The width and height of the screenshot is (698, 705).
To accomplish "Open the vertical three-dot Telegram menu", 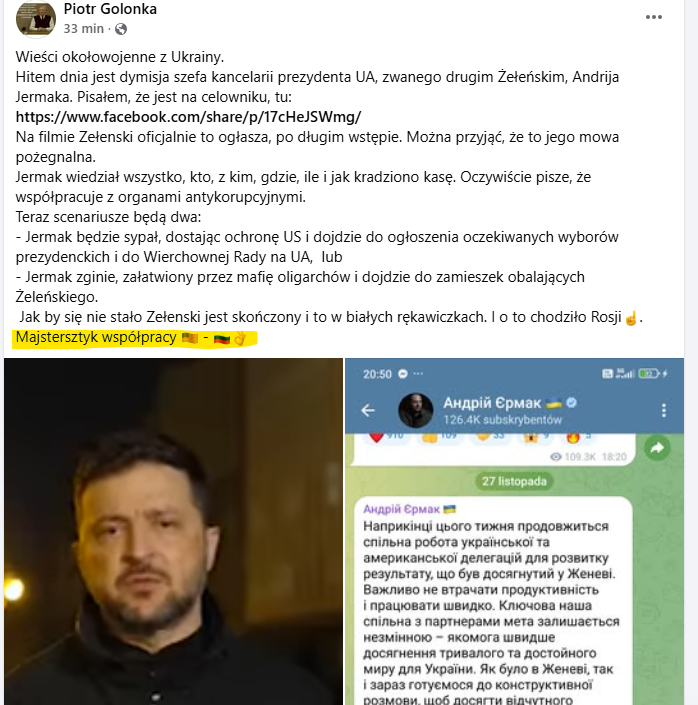I will (664, 410).
